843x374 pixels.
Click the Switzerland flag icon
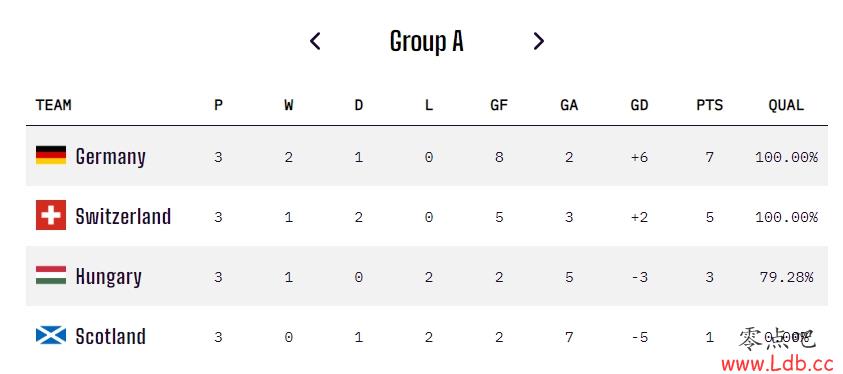[x=51, y=215]
